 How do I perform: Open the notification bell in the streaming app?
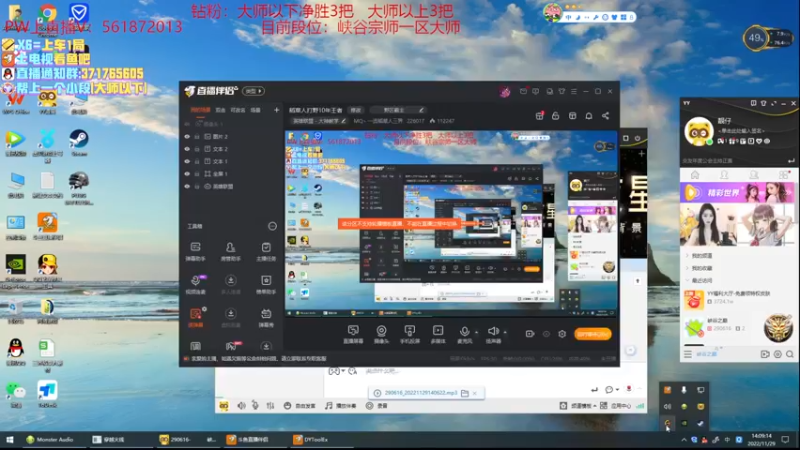[589, 116]
